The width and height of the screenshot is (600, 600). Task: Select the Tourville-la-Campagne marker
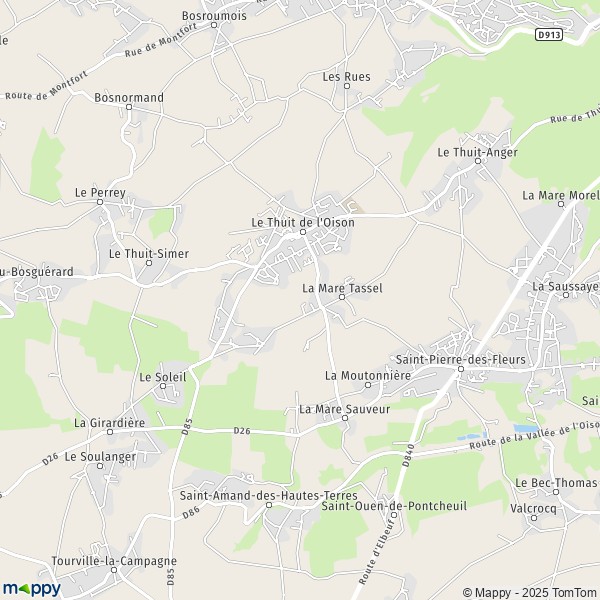pyautogui.click(x=114, y=570)
